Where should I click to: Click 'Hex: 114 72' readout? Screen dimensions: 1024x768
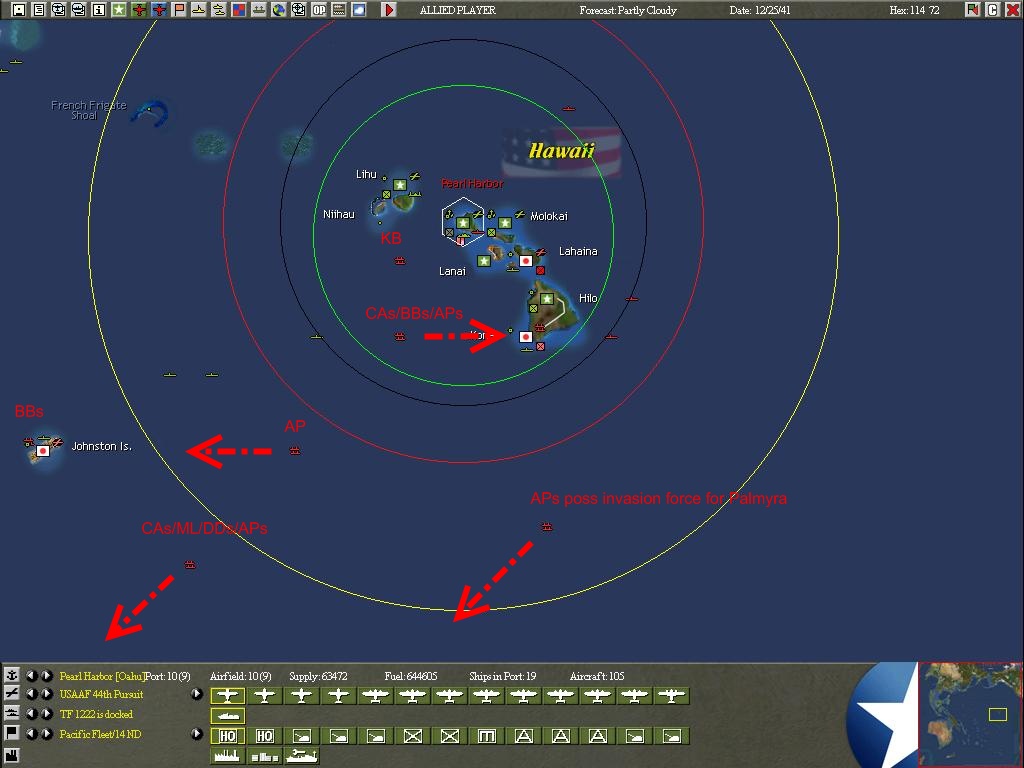point(914,10)
